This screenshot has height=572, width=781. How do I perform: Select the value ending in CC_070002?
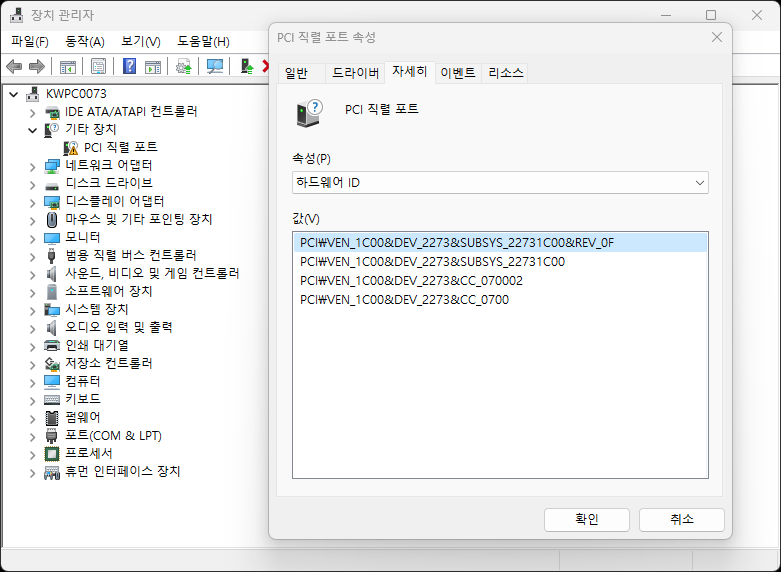[500, 281]
